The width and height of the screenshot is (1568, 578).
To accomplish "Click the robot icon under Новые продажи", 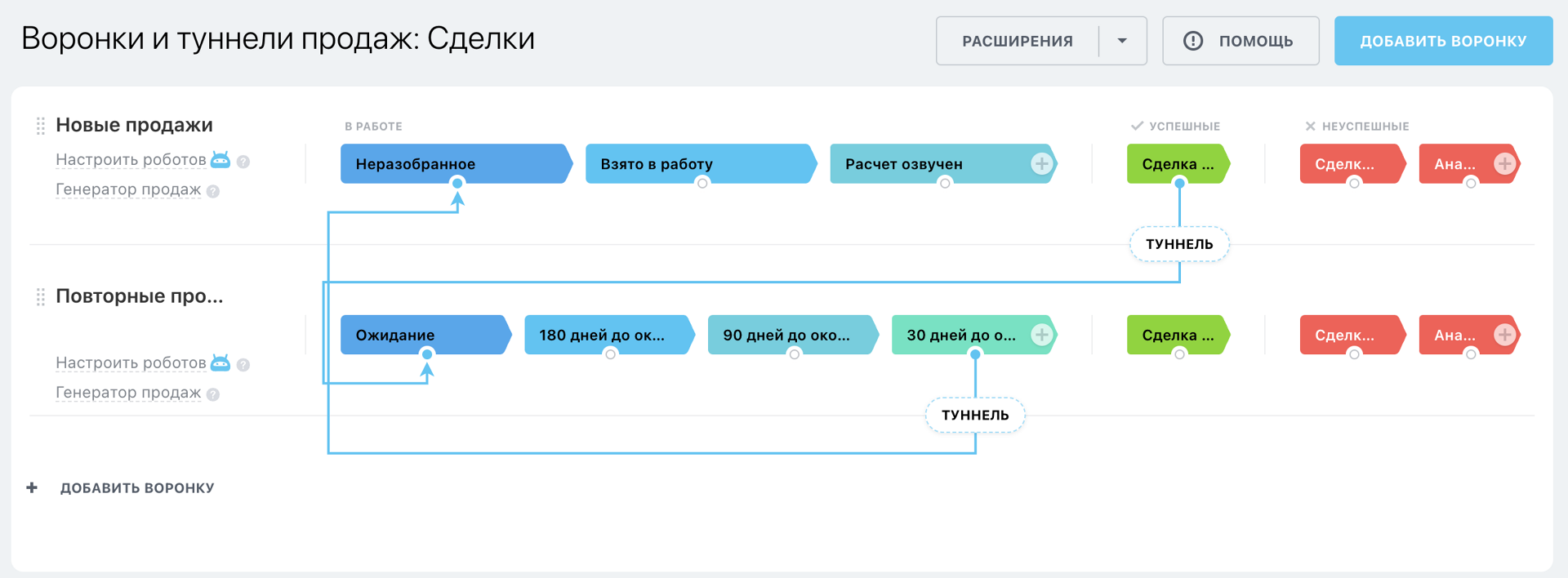I will click(x=220, y=159).
